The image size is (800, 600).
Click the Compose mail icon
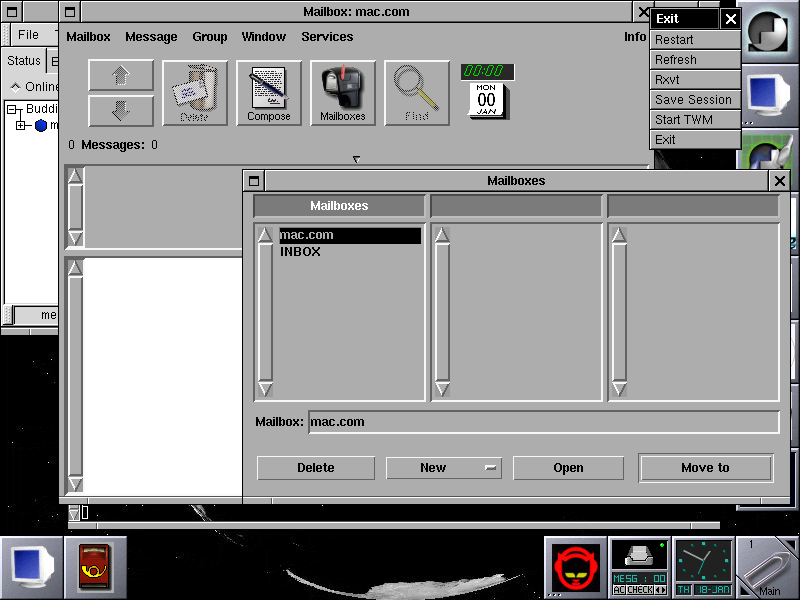coord(268,93)
